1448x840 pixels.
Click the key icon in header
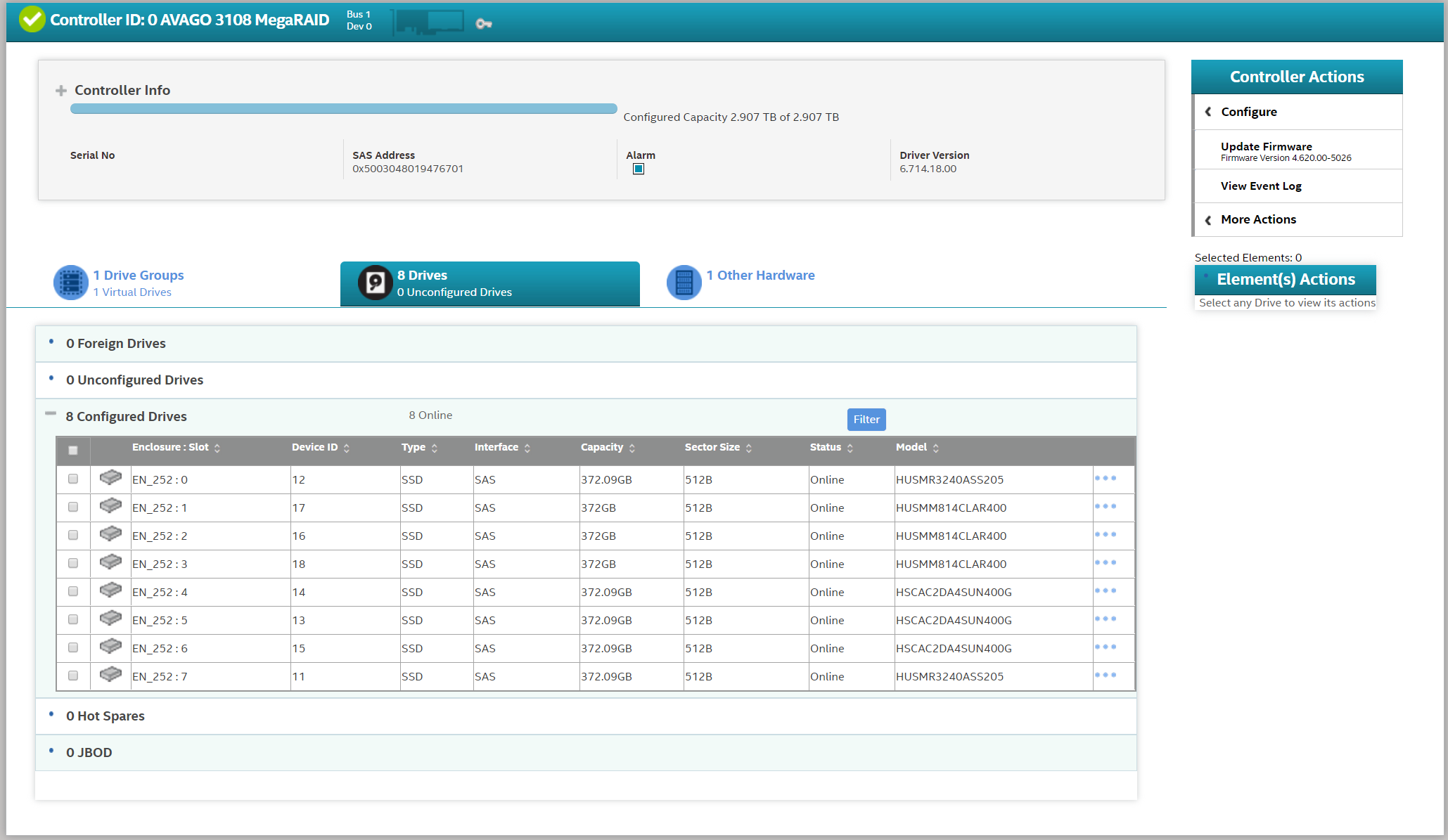pos(483,24)
